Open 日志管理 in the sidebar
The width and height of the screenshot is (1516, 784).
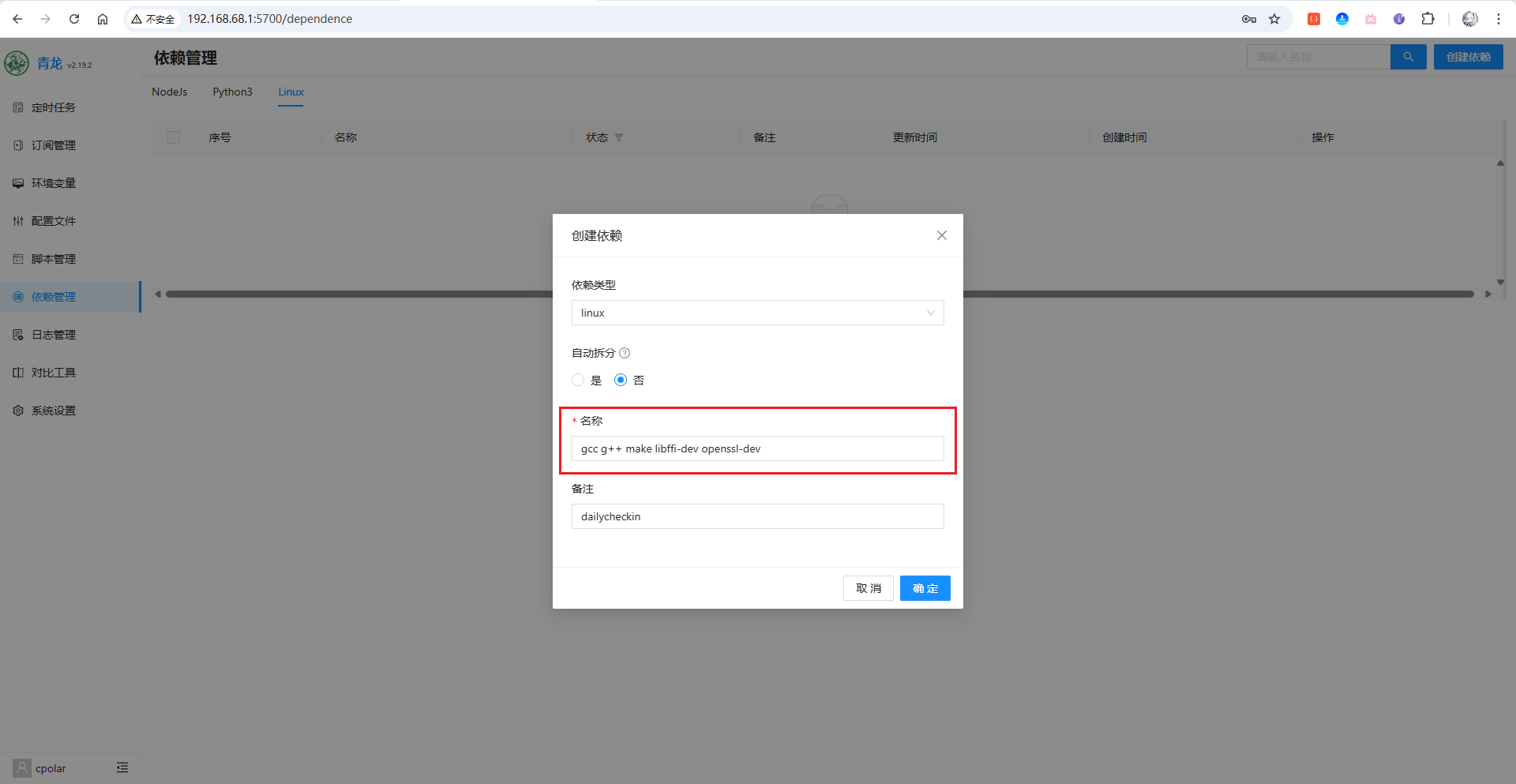coord(53,335)
